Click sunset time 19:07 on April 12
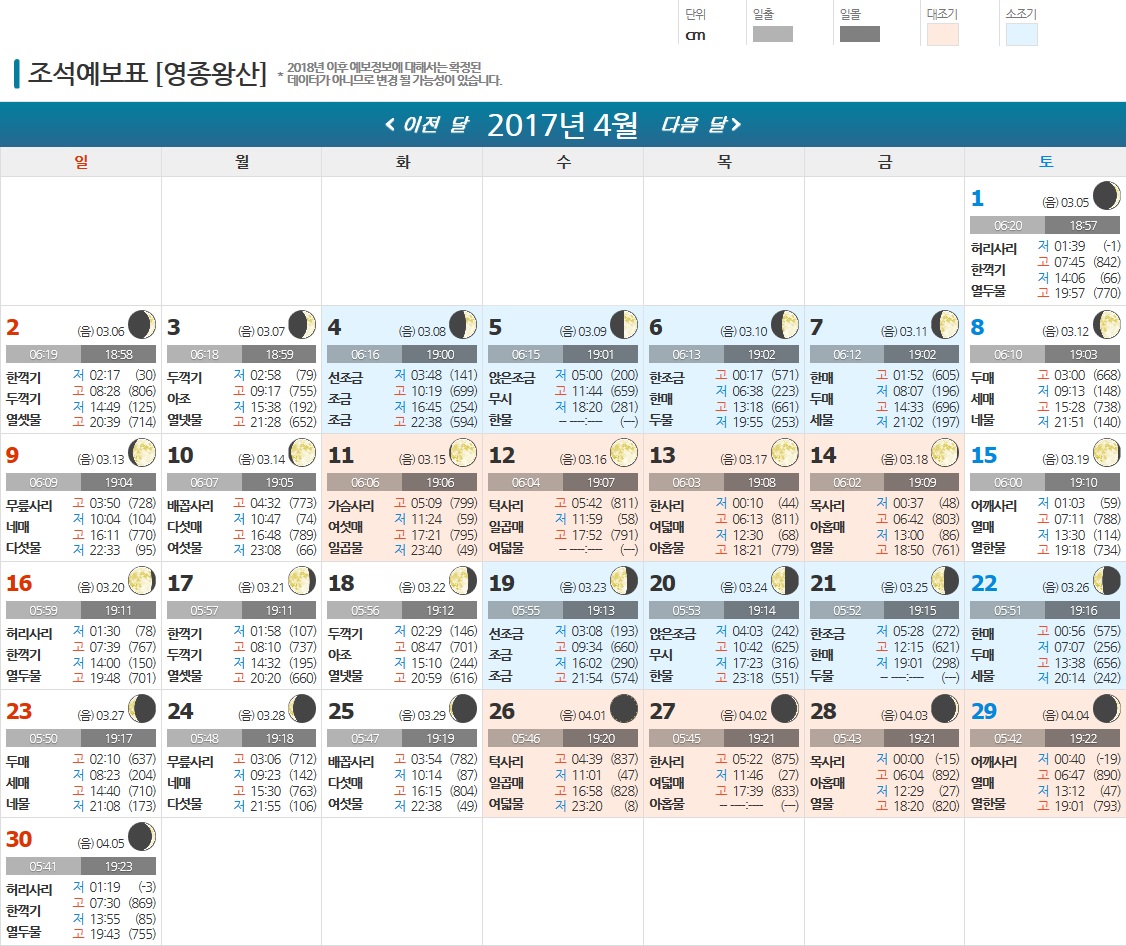Viewport: 1126px width, 946px height. (x=600, y=483)
